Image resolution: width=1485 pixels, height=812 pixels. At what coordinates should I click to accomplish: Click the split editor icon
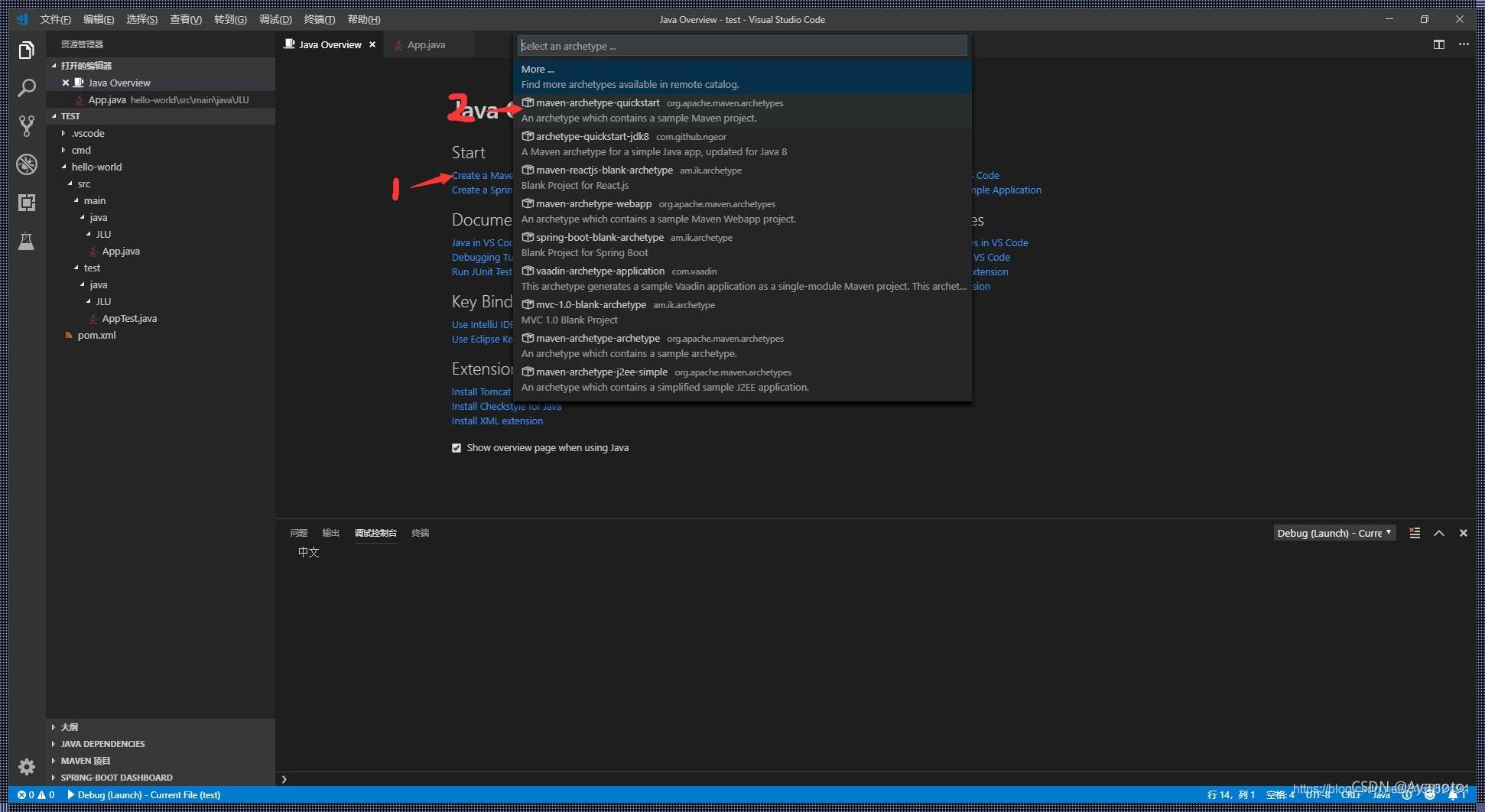1438,44
